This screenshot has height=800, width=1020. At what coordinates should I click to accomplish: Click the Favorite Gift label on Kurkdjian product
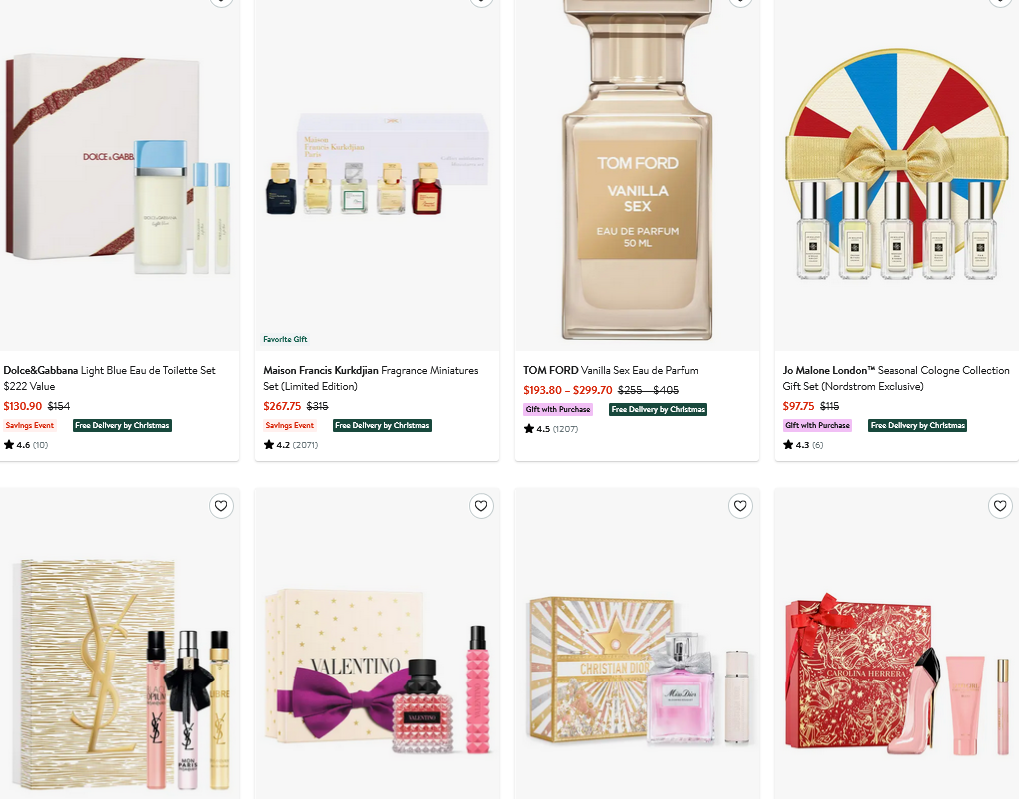(x=285, y=339)
